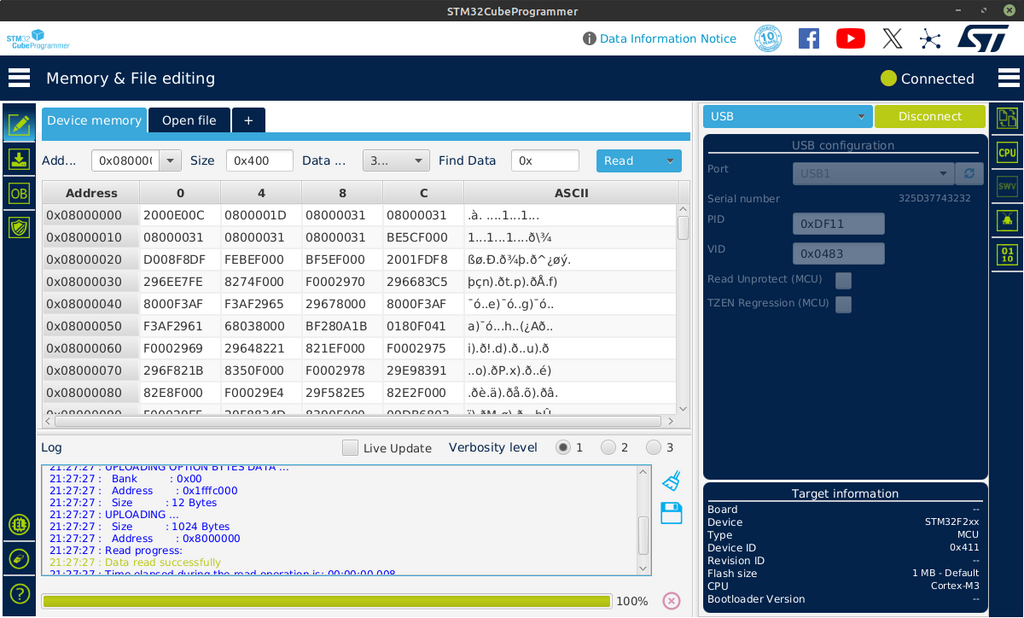This screenshot has width=1024, height=618.
Task: Open the Data width dropdown
Action: click(396, 161)
